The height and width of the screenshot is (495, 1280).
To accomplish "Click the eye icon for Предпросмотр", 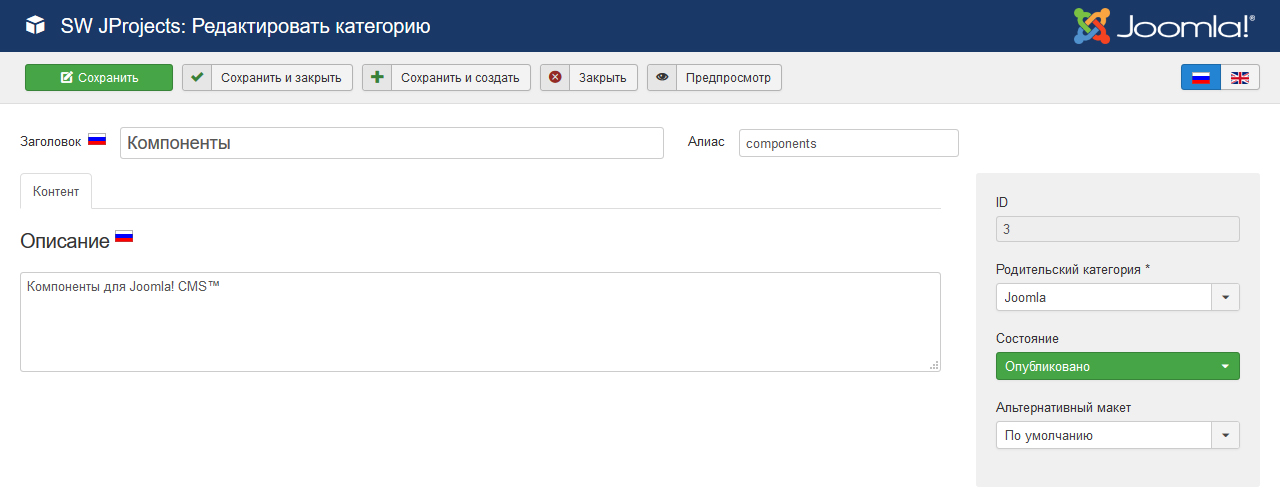I will [662, 78].
